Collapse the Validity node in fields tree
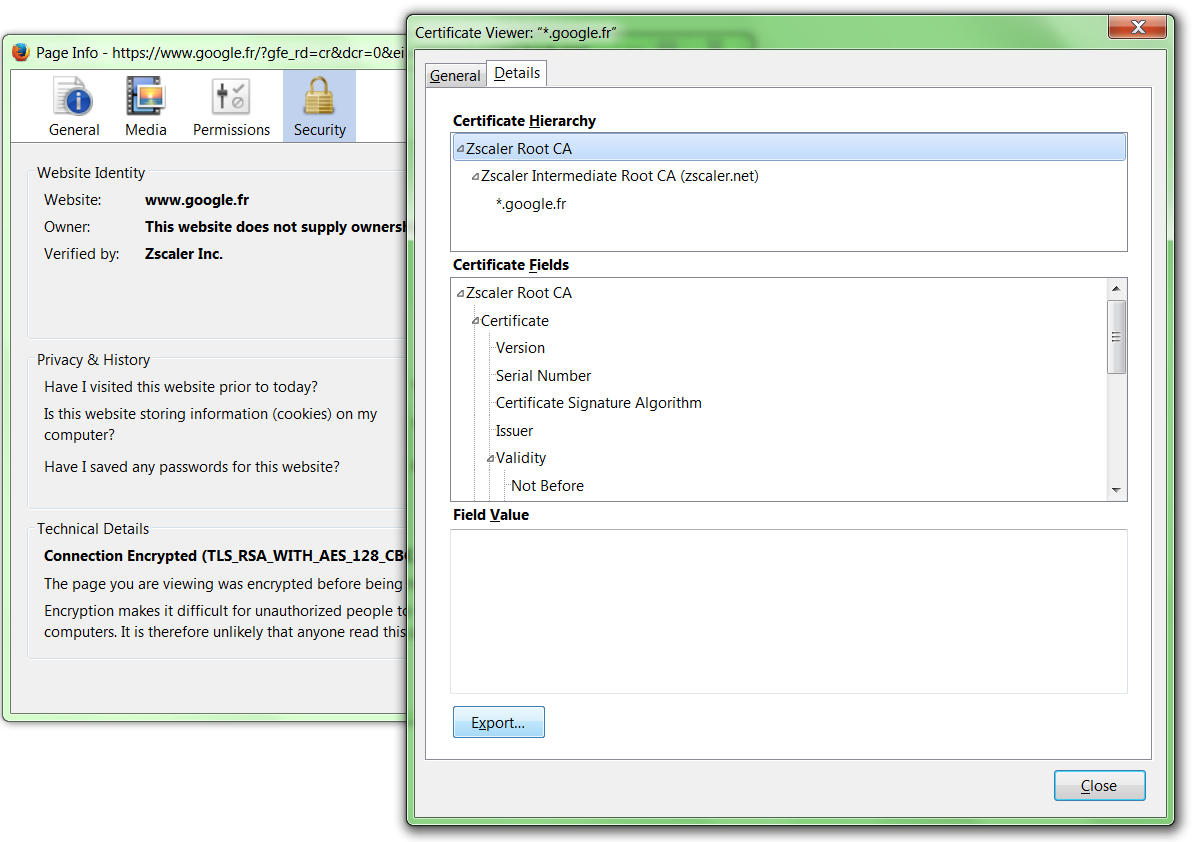The image size is (1197, 842). click(491, 458)
